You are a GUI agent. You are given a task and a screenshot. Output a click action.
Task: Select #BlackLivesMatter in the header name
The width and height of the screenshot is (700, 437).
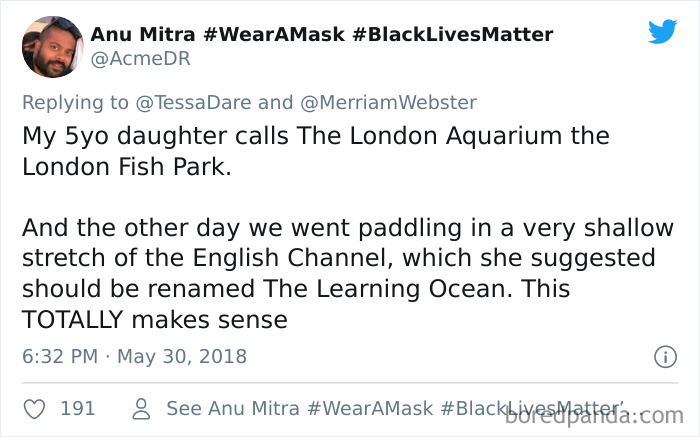point(452,35)
